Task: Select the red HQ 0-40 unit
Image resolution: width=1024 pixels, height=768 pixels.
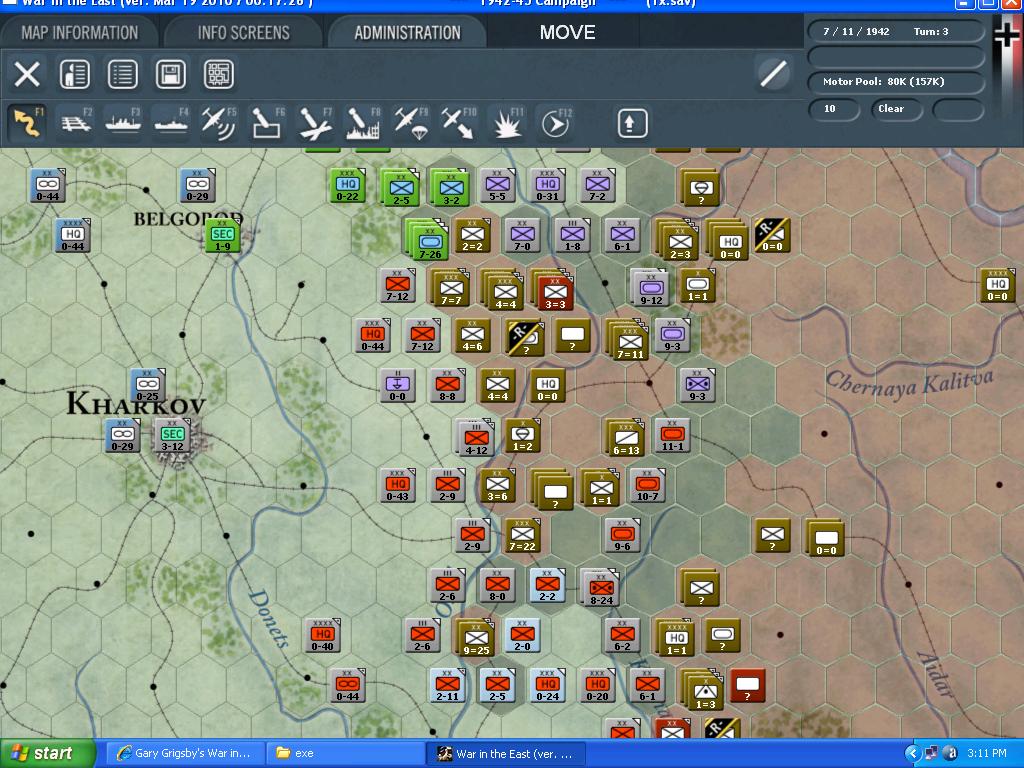Action: point(322,635)
